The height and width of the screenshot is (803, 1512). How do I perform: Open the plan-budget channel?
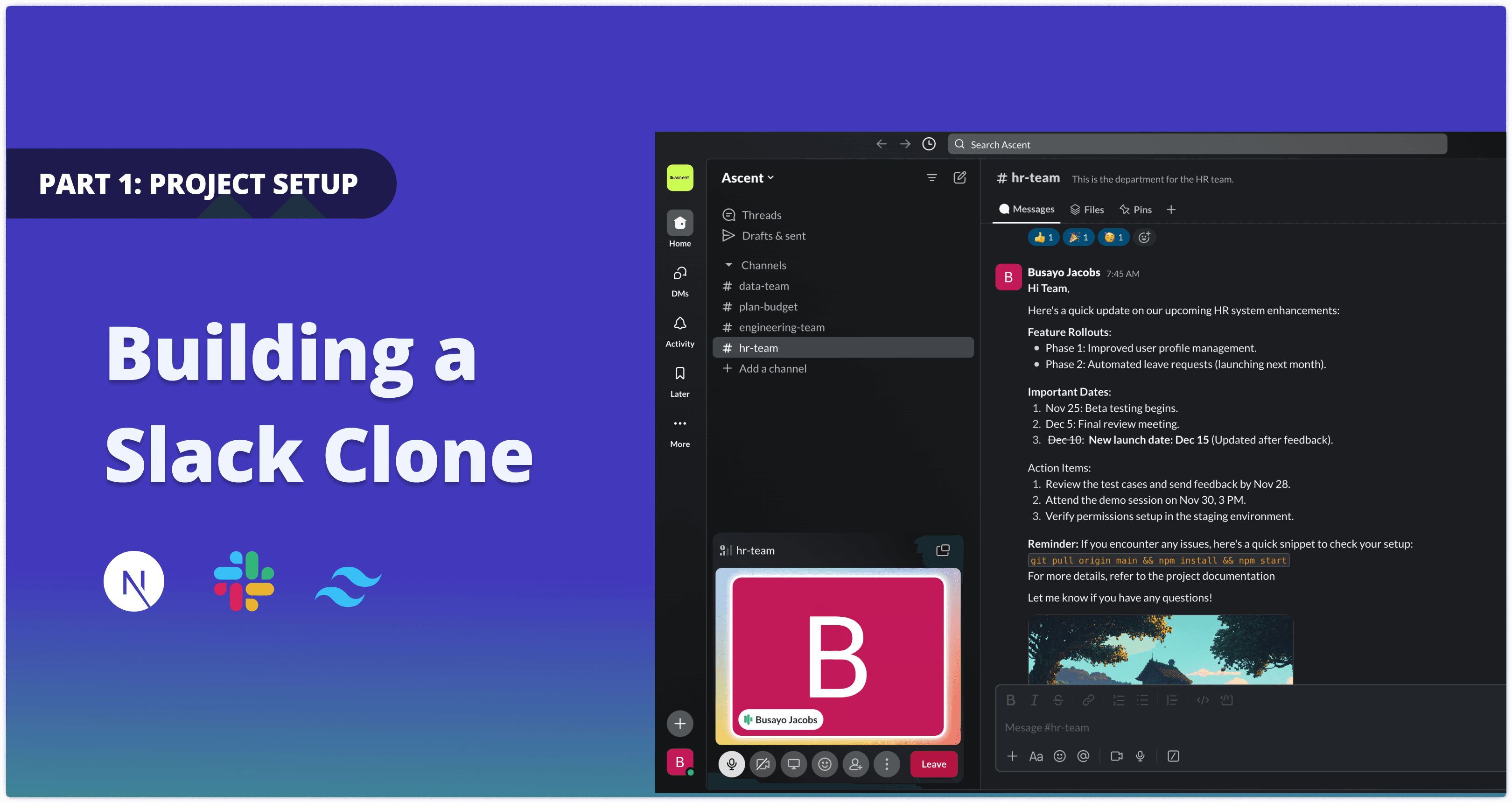pyautogui.click(x=843, y=306)
